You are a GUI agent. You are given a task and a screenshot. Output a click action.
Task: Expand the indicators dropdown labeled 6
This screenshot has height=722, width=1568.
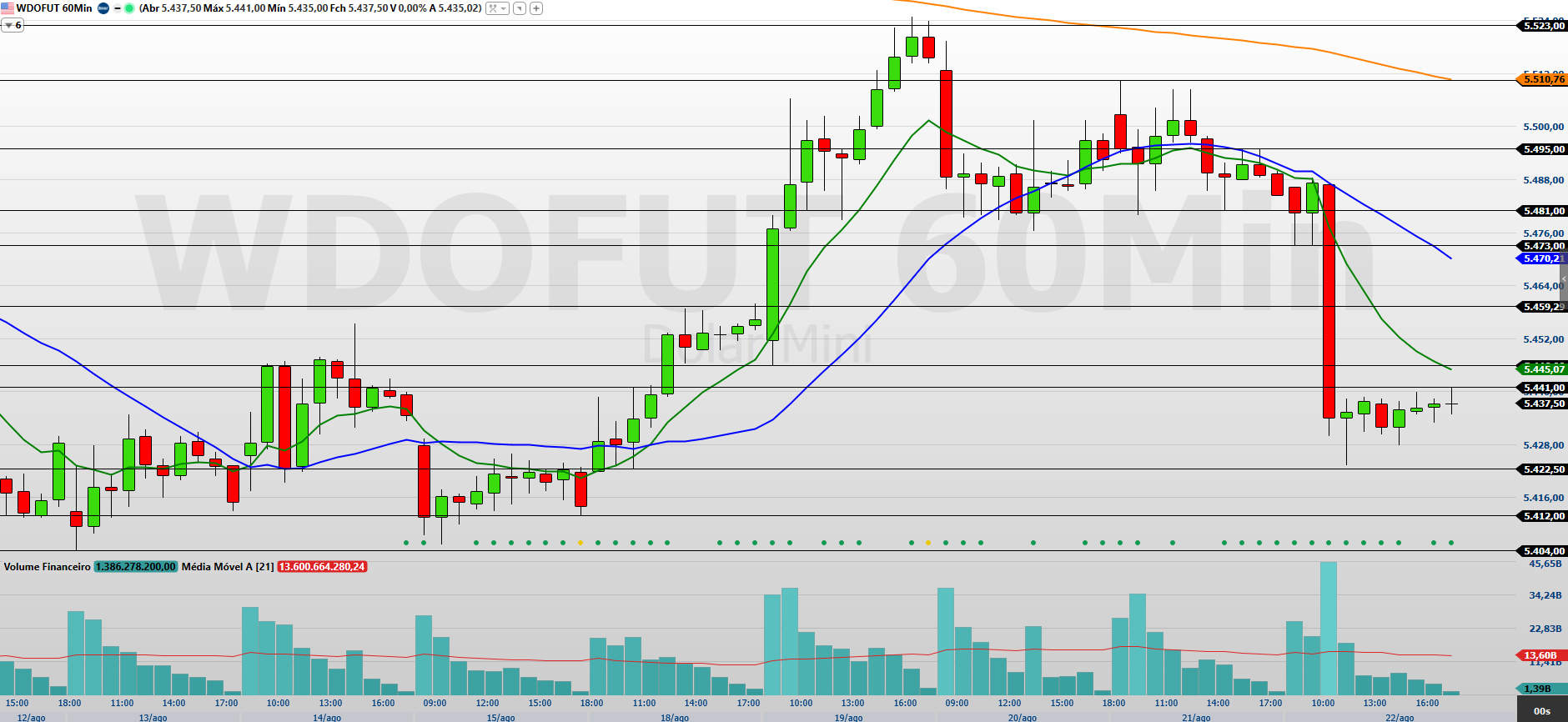click(13, 25)
